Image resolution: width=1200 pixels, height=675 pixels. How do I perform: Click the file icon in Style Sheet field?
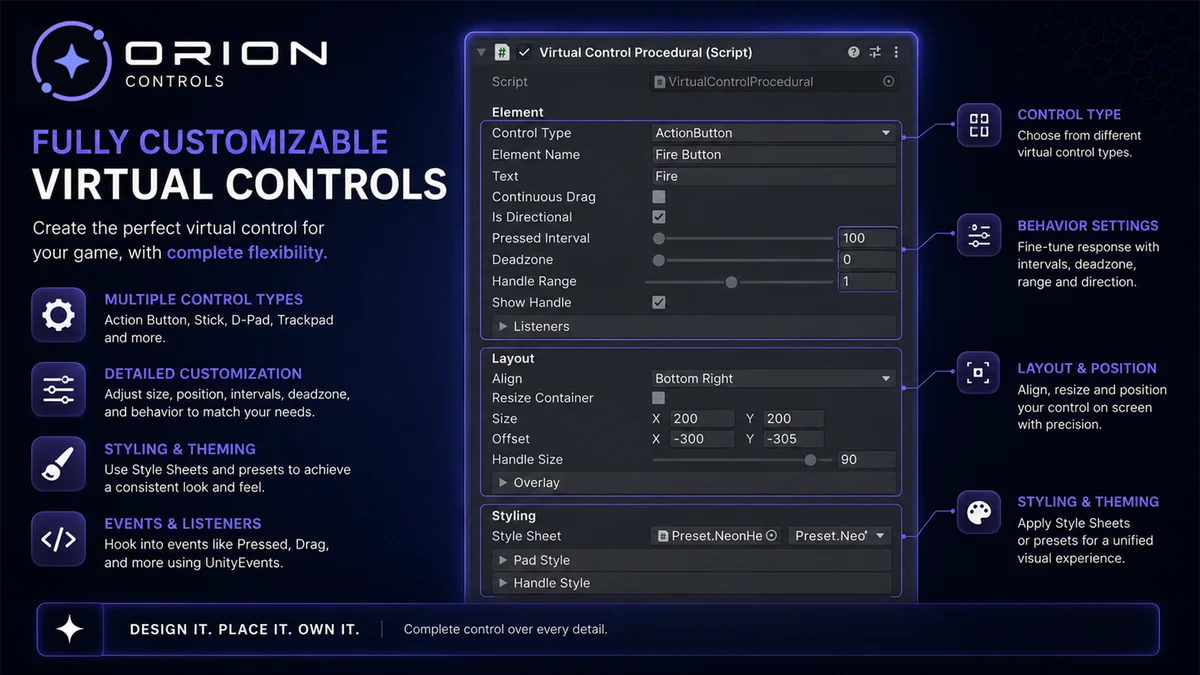(x=663, y=536)
